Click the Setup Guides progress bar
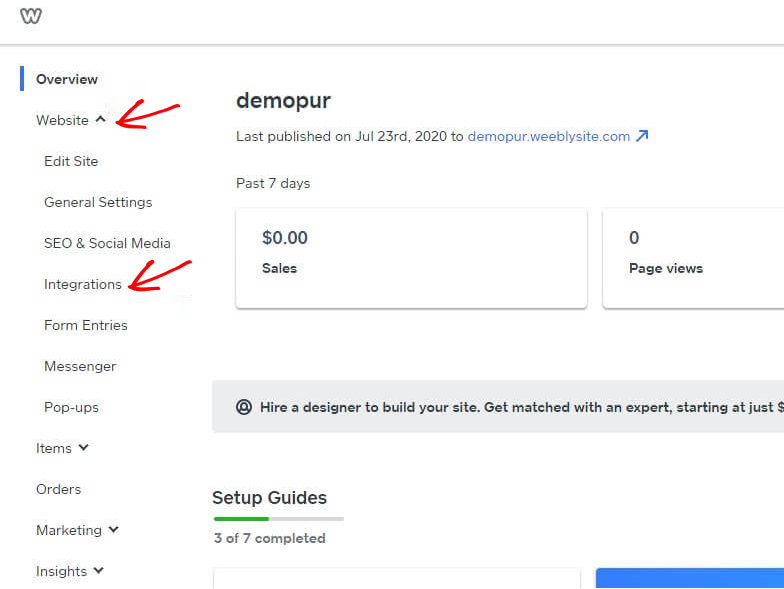 (278, 519)
